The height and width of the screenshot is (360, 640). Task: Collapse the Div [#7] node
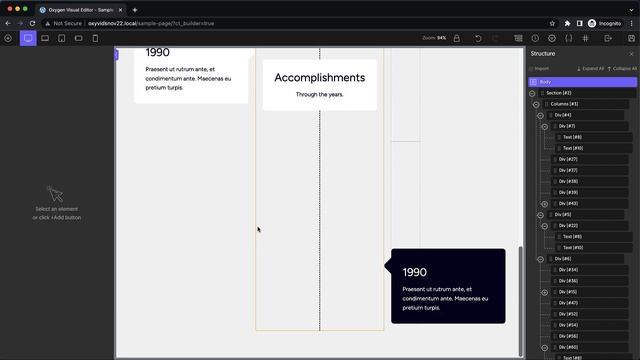click(x=544, y=127)
